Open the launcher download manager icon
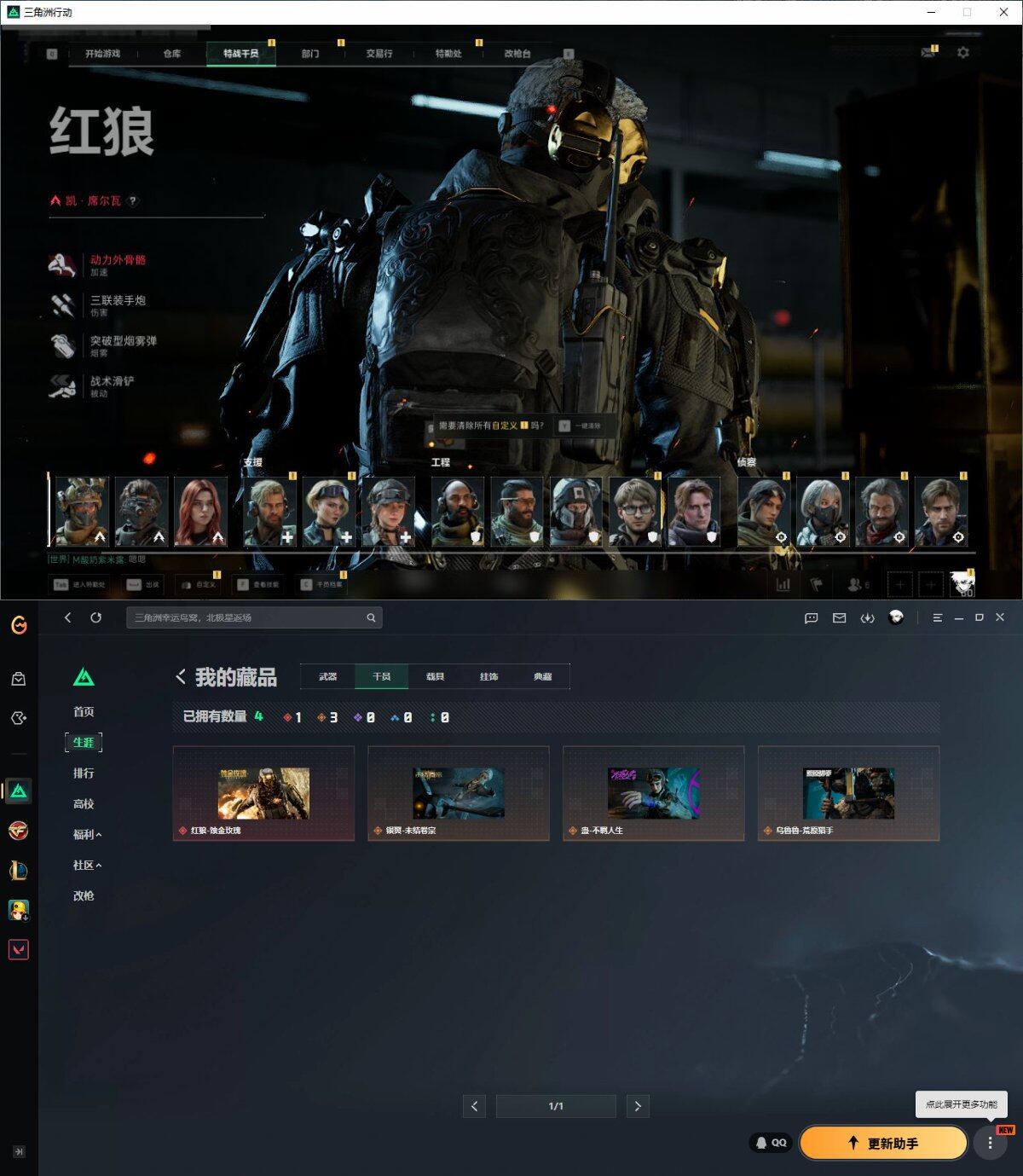Screen dimensions: 1023x1176 tap(867, 617)
